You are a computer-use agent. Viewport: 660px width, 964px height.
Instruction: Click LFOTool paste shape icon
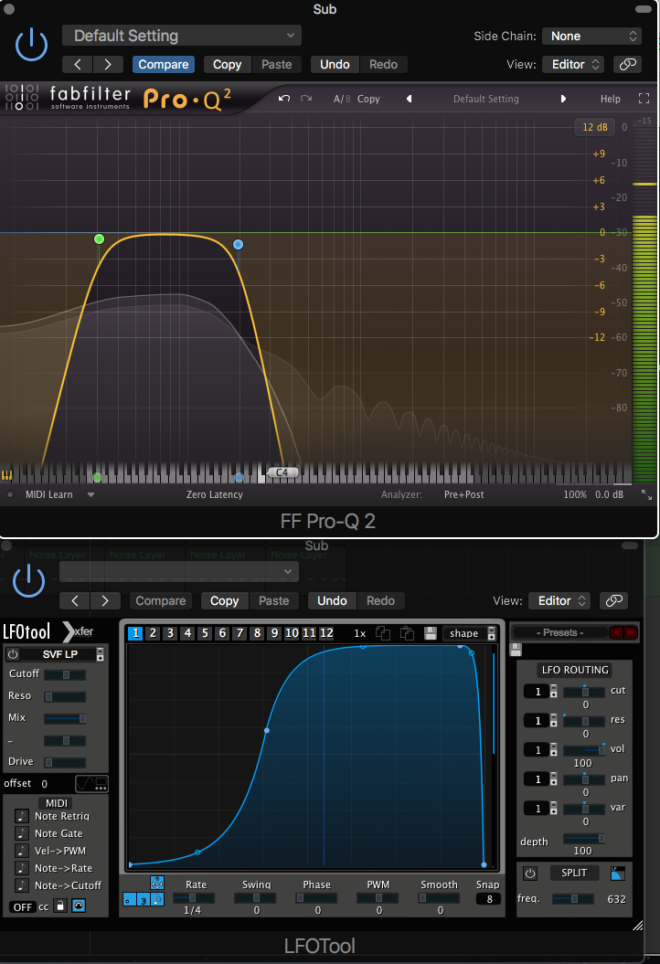pyautogui.click(x=407, y=633)
